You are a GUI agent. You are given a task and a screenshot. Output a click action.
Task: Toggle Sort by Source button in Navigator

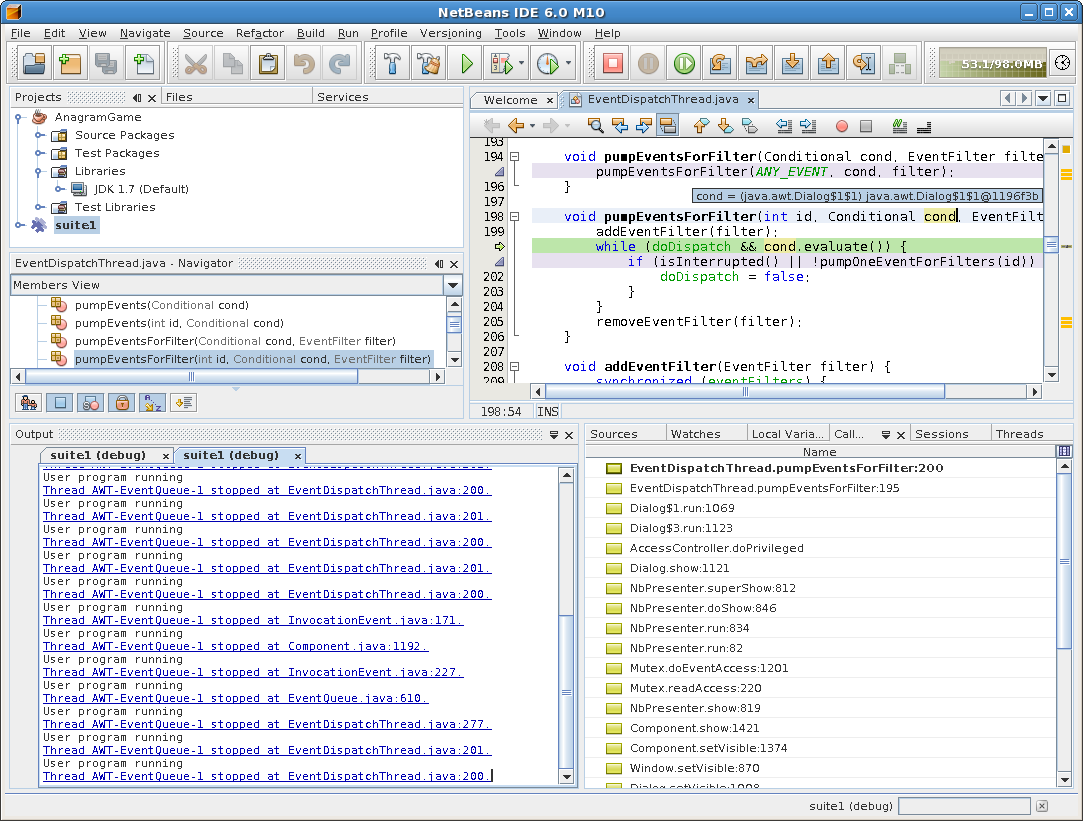click(x=184, y=403)
